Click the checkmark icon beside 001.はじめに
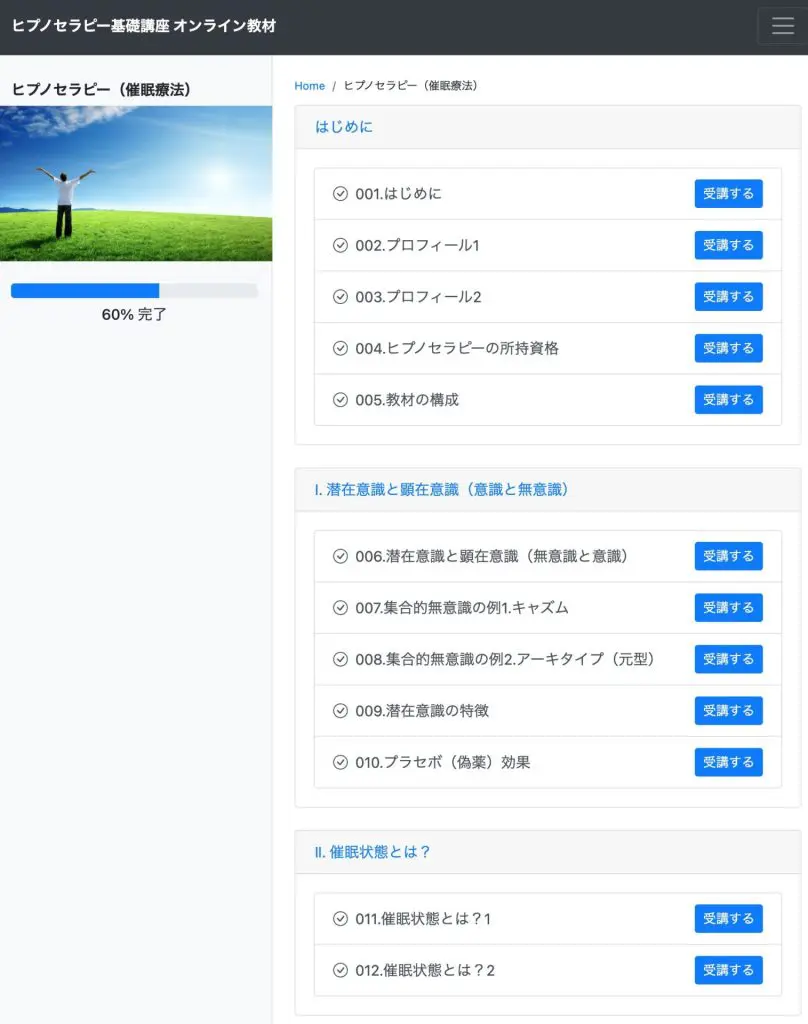 pyautogui.click(x=340, y=194)
